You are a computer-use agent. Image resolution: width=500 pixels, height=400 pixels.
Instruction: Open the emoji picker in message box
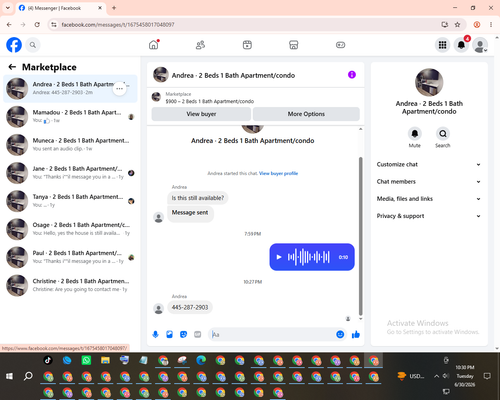340,334
